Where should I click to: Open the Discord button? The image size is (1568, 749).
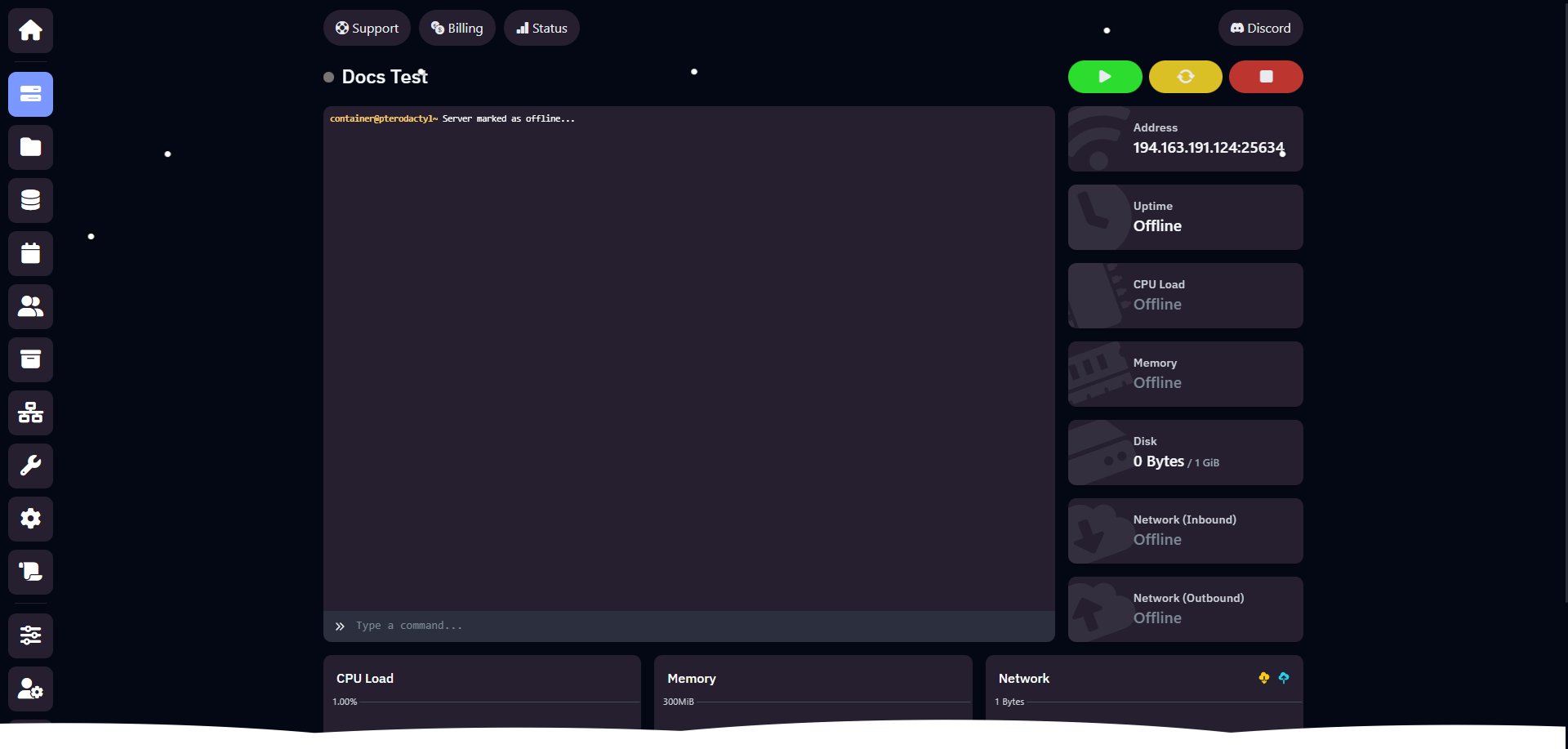coord(1260,28)
